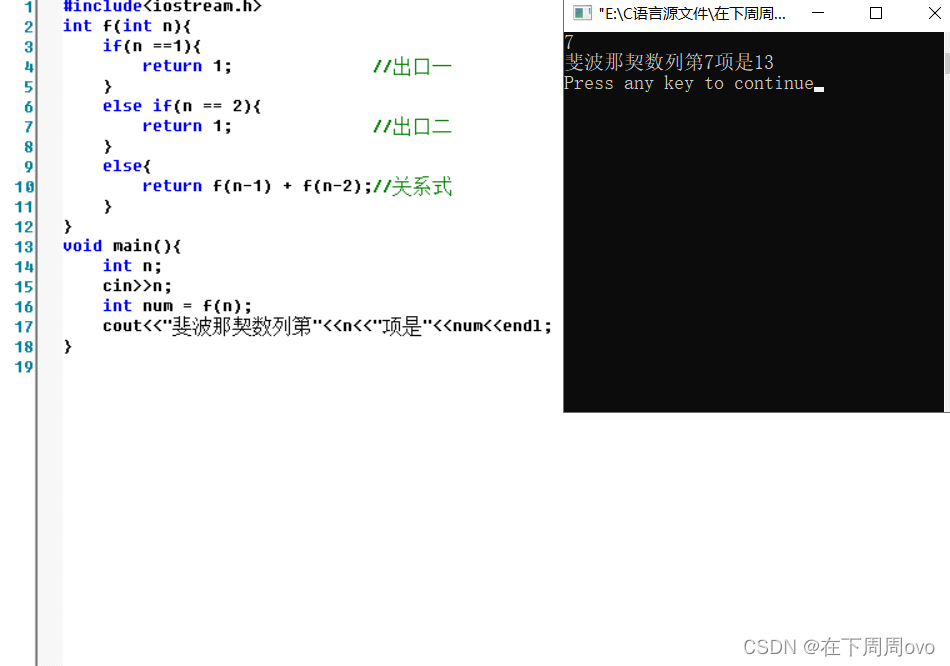The image size is (950, 666).
Task: Close the console window
Action: [934, 13]
